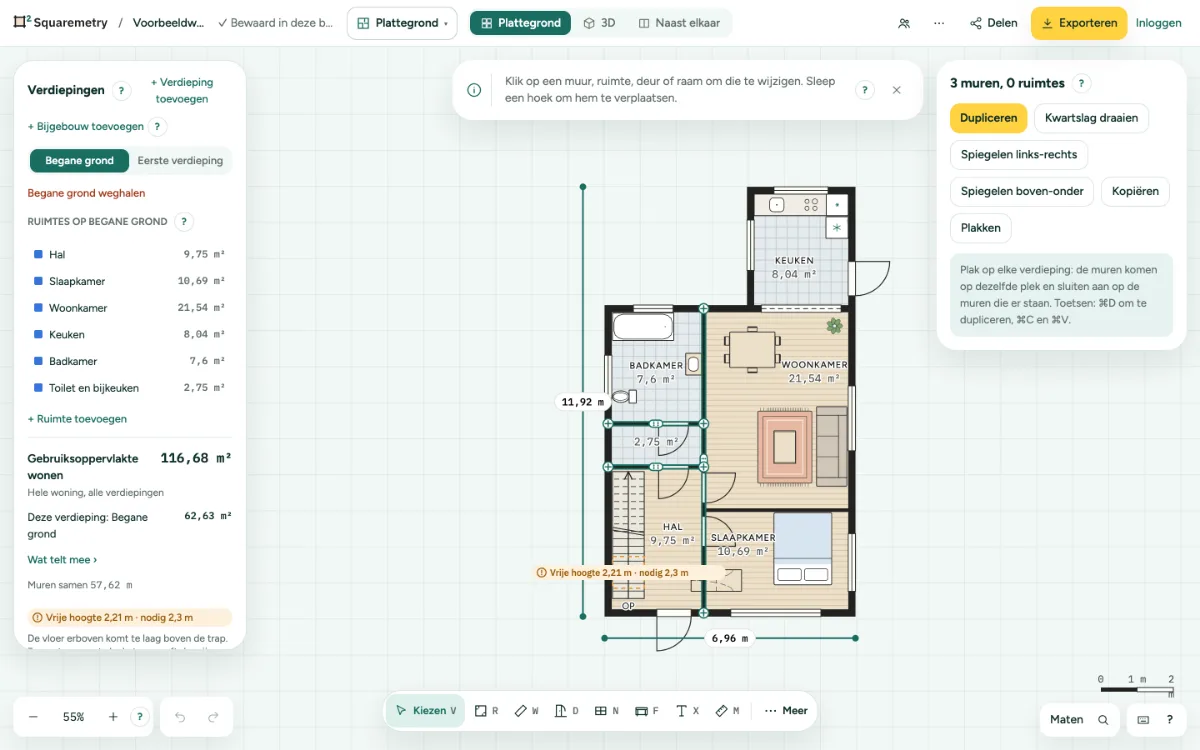
Task: Select the door tool (D)
Action: [567, 711]
